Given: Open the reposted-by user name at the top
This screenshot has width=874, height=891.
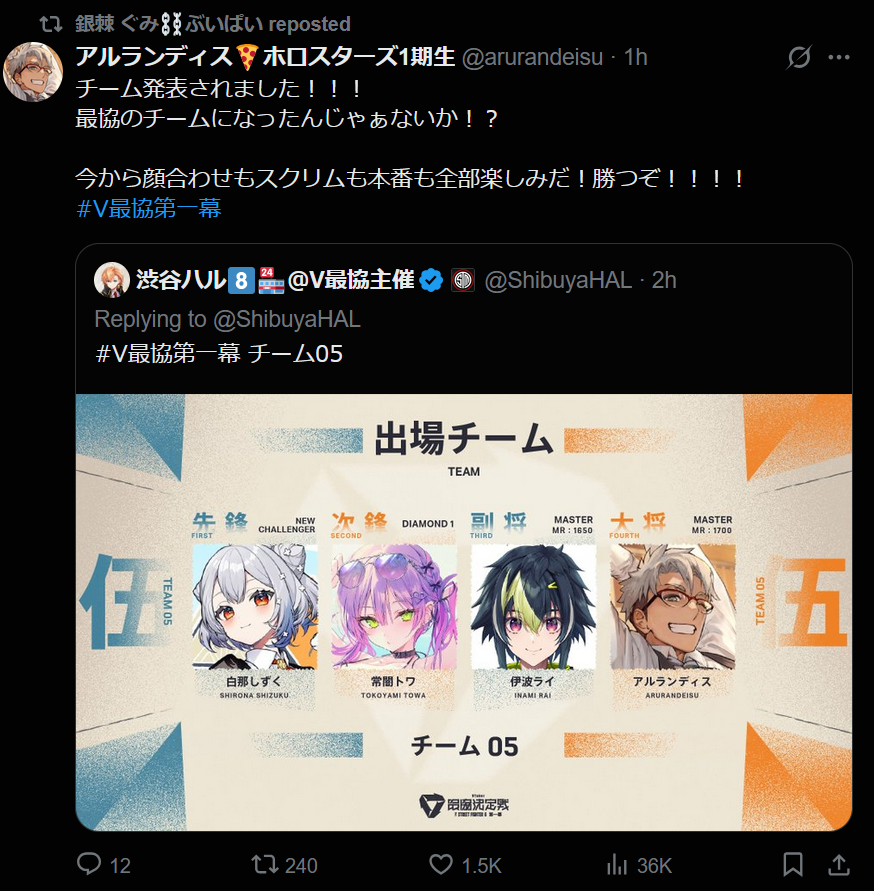Looking at the screenshot, I should pos(169,24).
